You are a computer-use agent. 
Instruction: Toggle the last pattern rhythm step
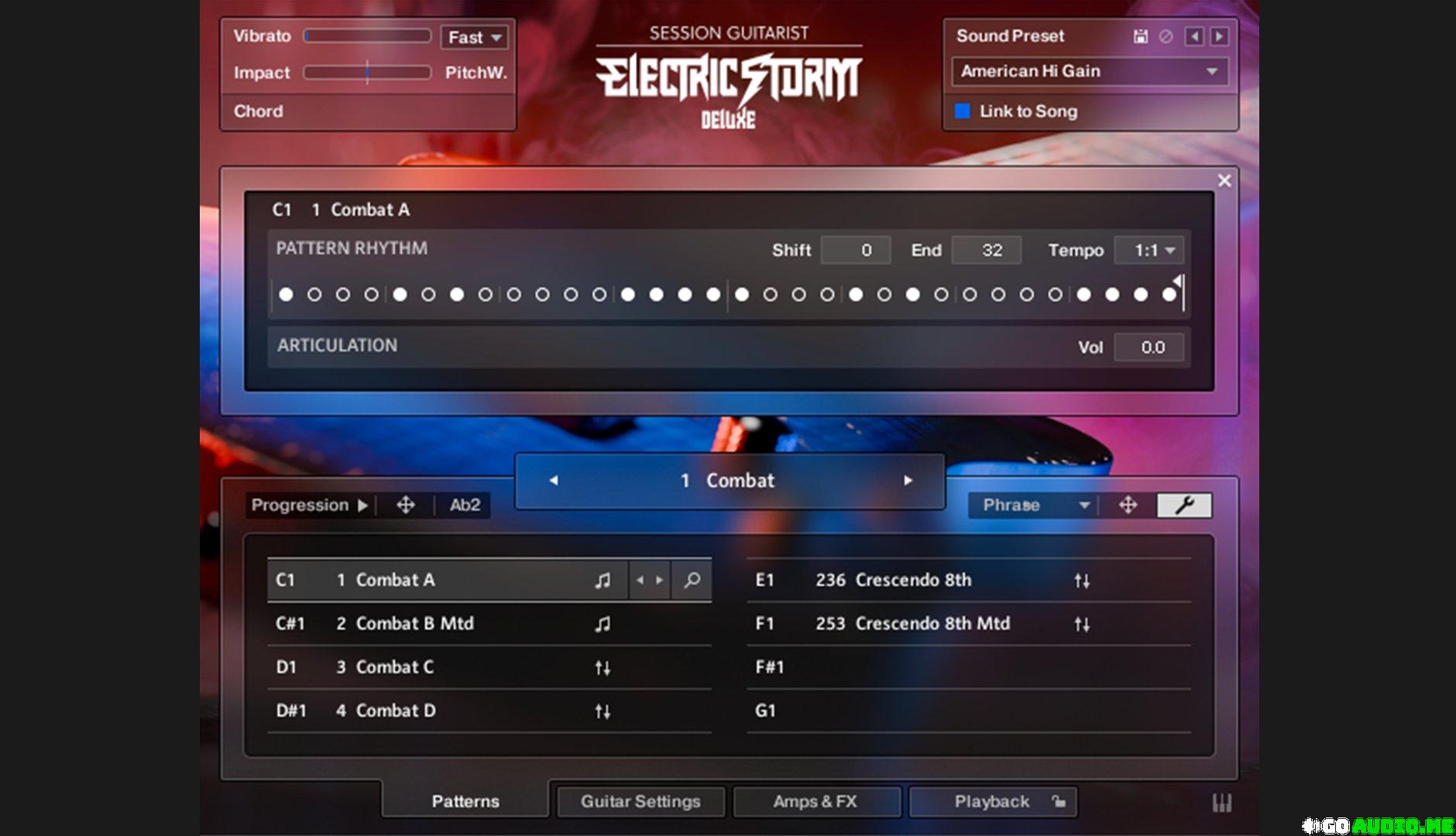[1169, 295]
